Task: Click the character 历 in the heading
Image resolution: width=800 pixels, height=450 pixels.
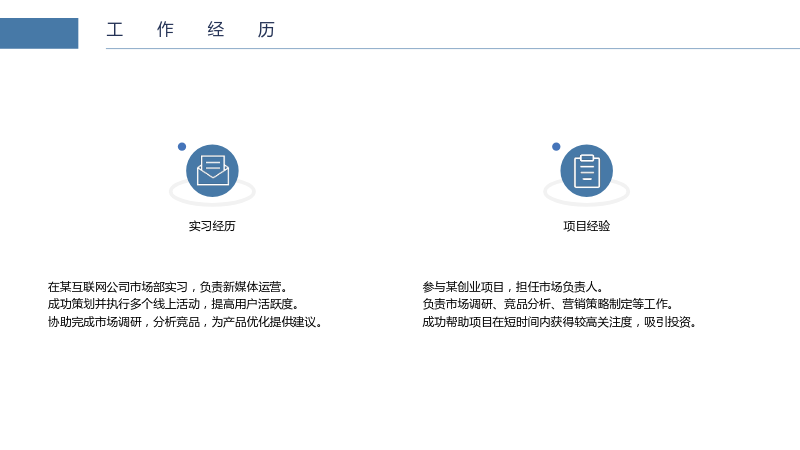Action: 266,30
